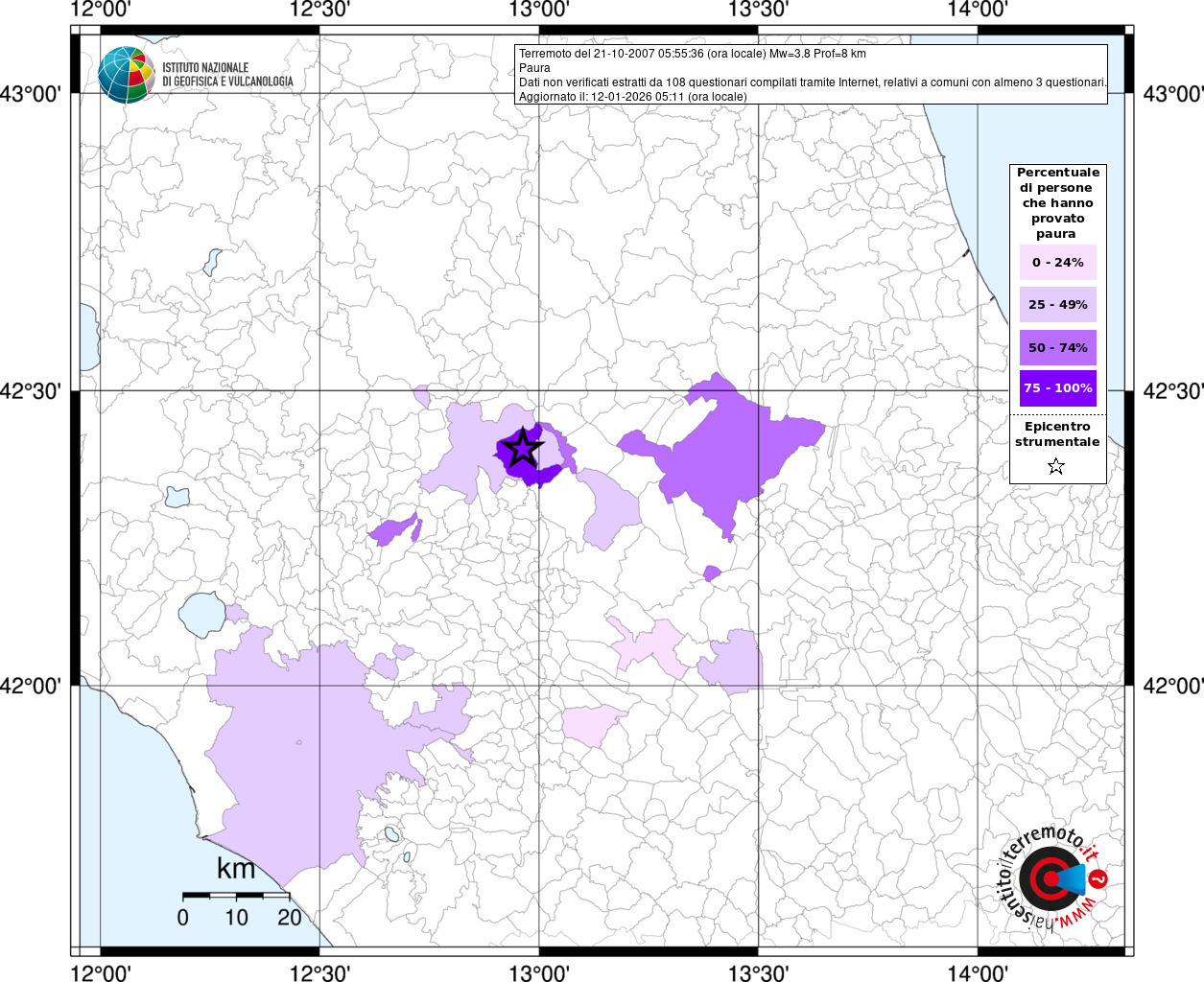Click the black epicenter star on the map

521,448
